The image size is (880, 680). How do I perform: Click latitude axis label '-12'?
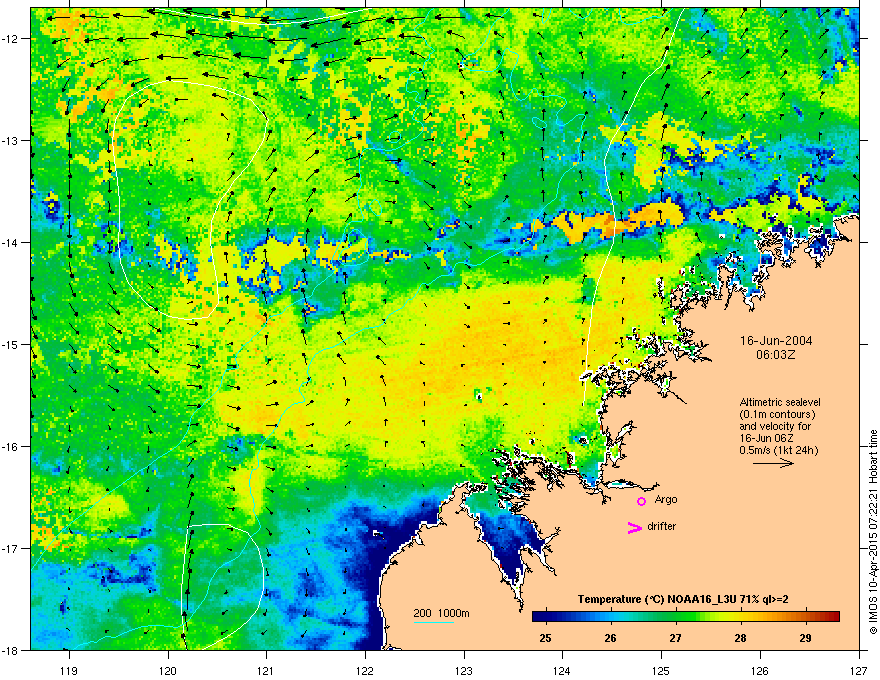point(11,39)
